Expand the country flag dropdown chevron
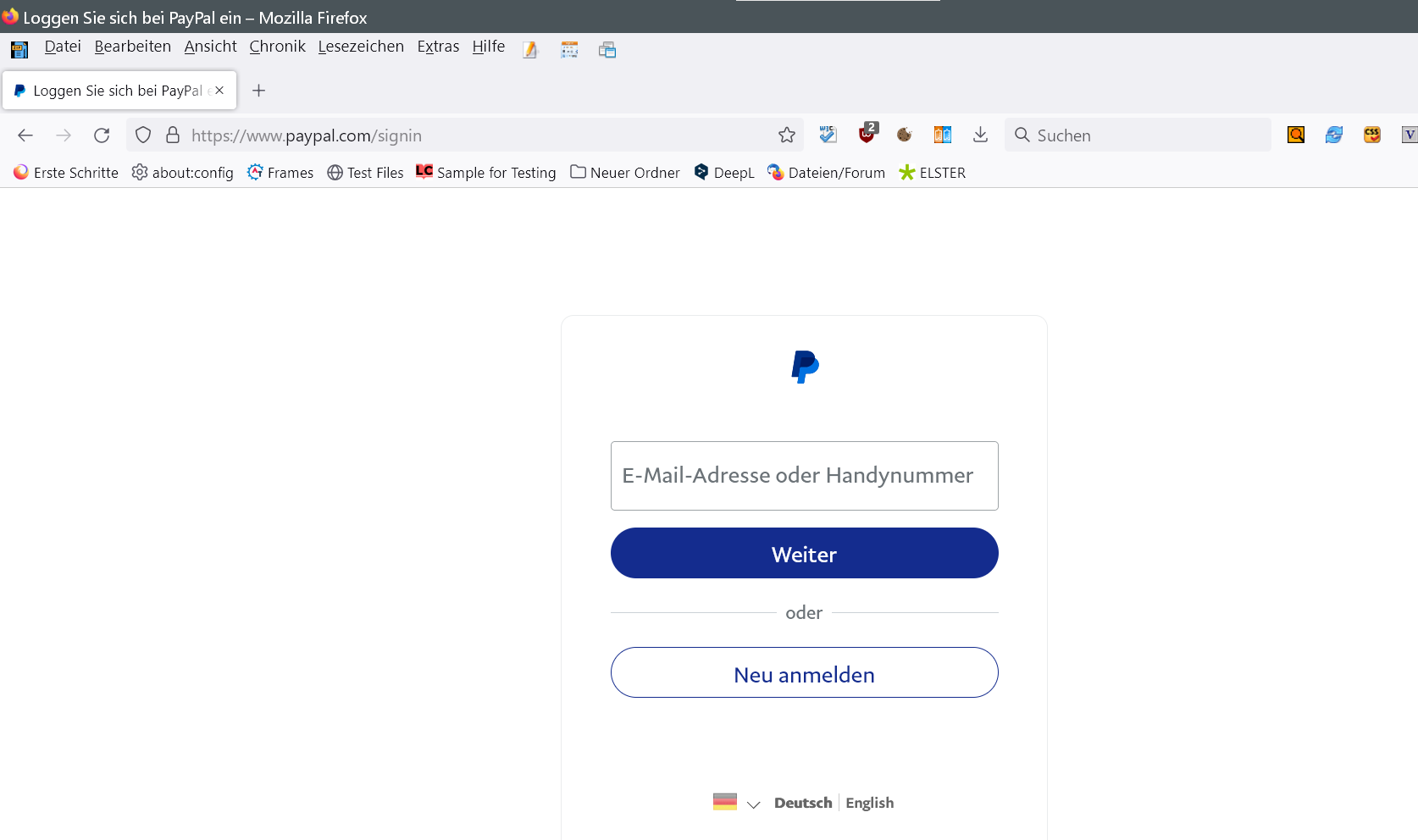Image resolution: width=1418 pixels, height=840 pixels. point(753,804)
